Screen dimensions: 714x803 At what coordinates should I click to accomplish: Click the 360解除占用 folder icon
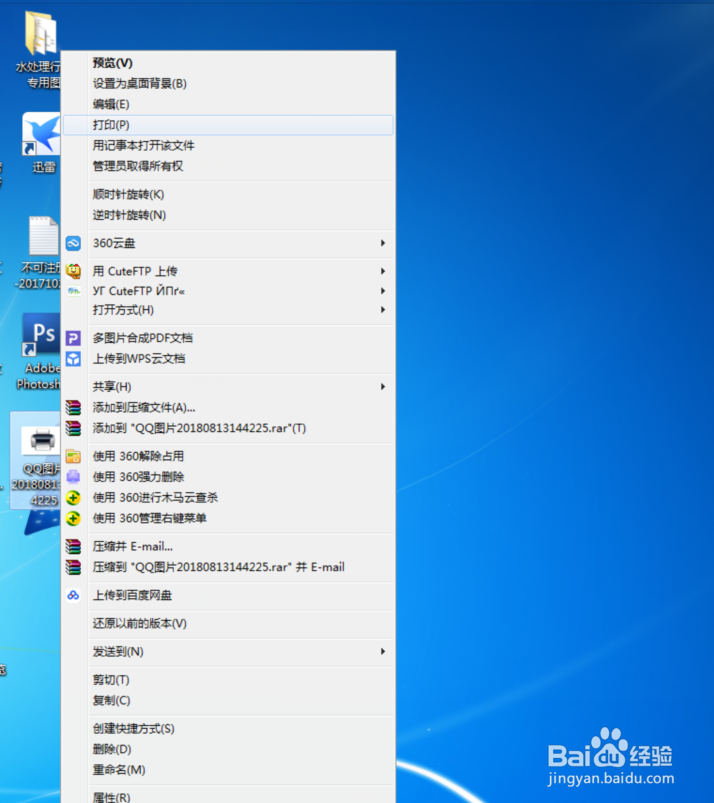point(73,456)
